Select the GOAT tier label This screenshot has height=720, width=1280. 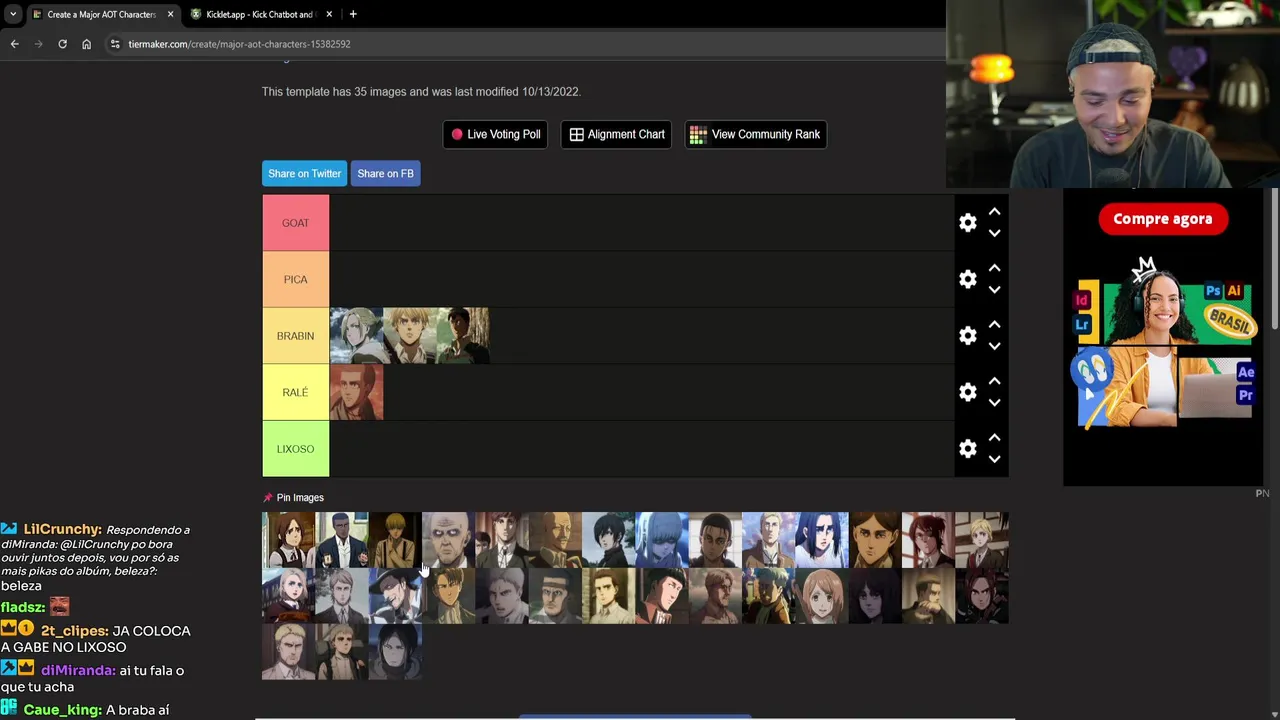(x=295, y=223)
